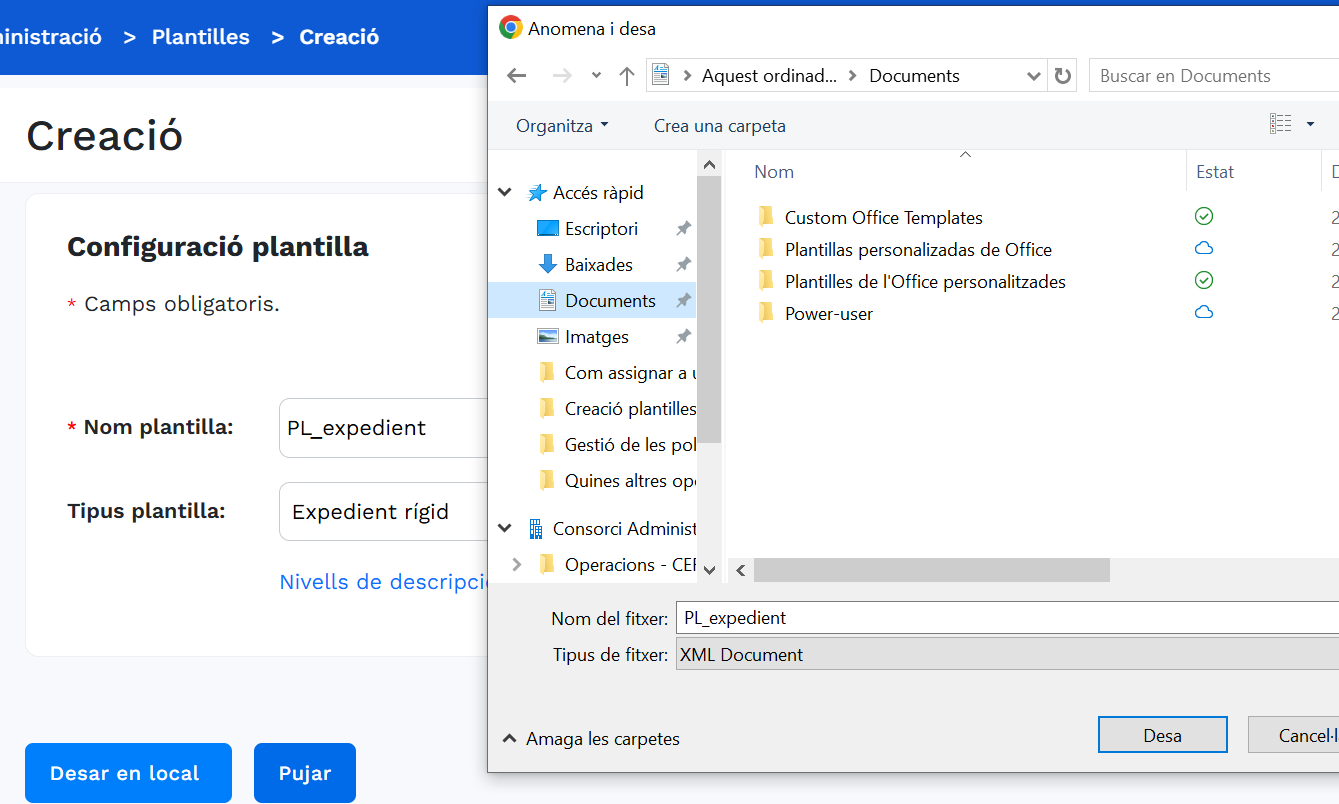
Task: Open the Tipus plantilla dropdown
Action: [383, 512]
